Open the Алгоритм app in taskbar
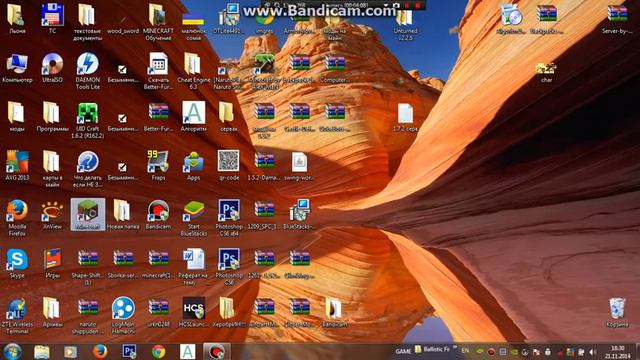 pos(187,351)
